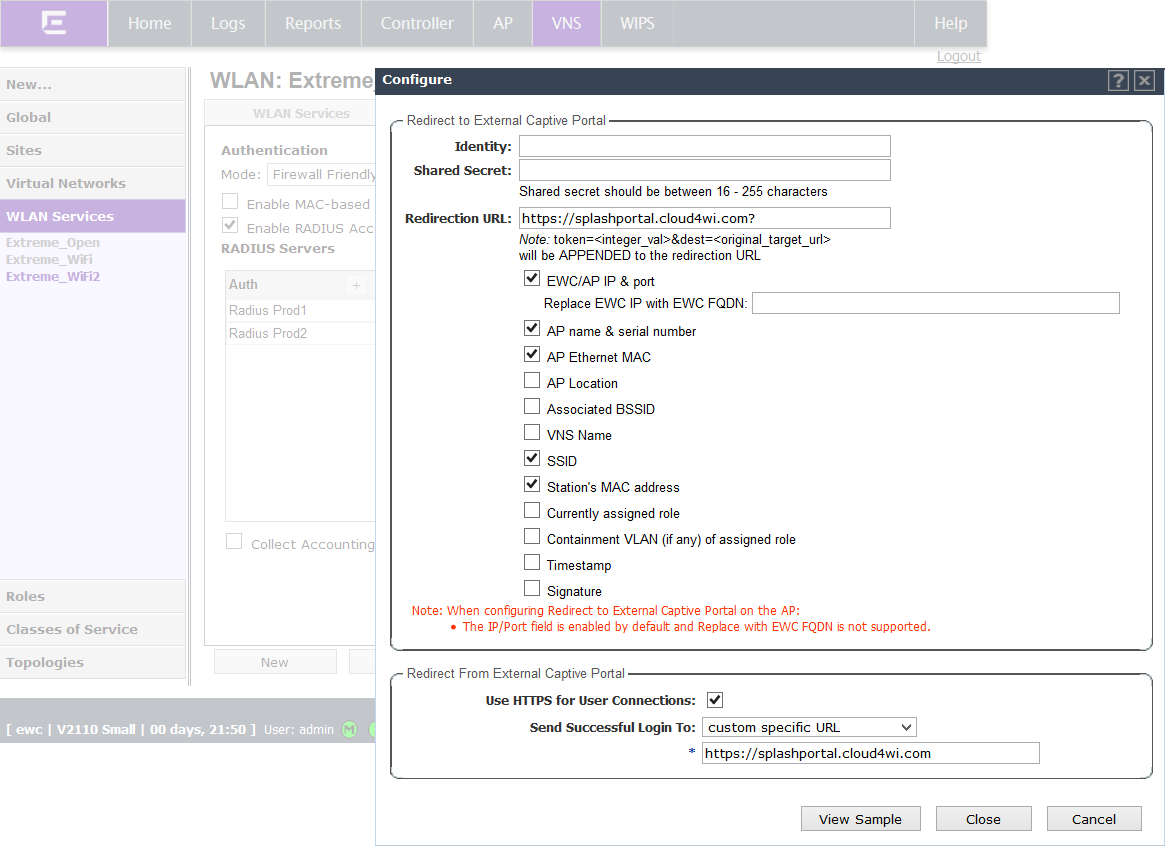The image size is (1165, 846).
Task: Toggle Enable RADIUS Accounting checkbox in background
Action: [x=230, y=225]
